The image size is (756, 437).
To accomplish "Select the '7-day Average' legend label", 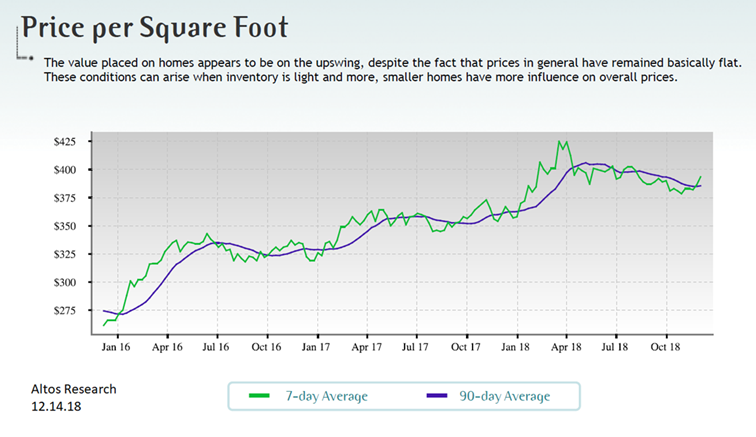I will click(x=326, y=396).
